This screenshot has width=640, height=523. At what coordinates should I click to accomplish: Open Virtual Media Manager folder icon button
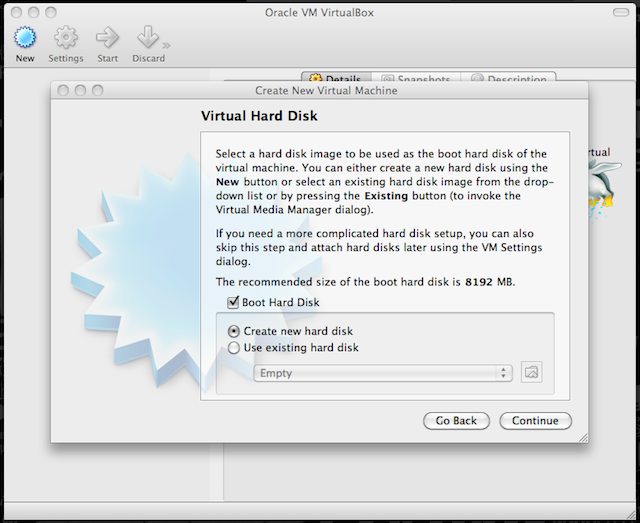point(531,372)
